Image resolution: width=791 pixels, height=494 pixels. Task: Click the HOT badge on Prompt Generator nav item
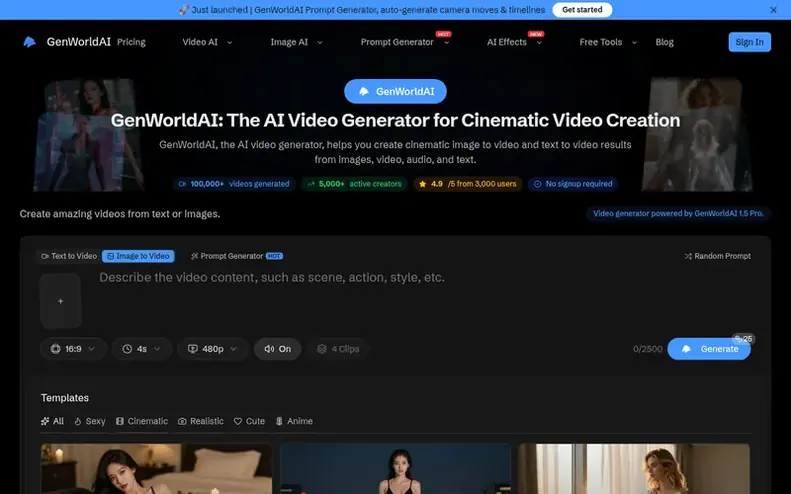(x=444, y=34)
